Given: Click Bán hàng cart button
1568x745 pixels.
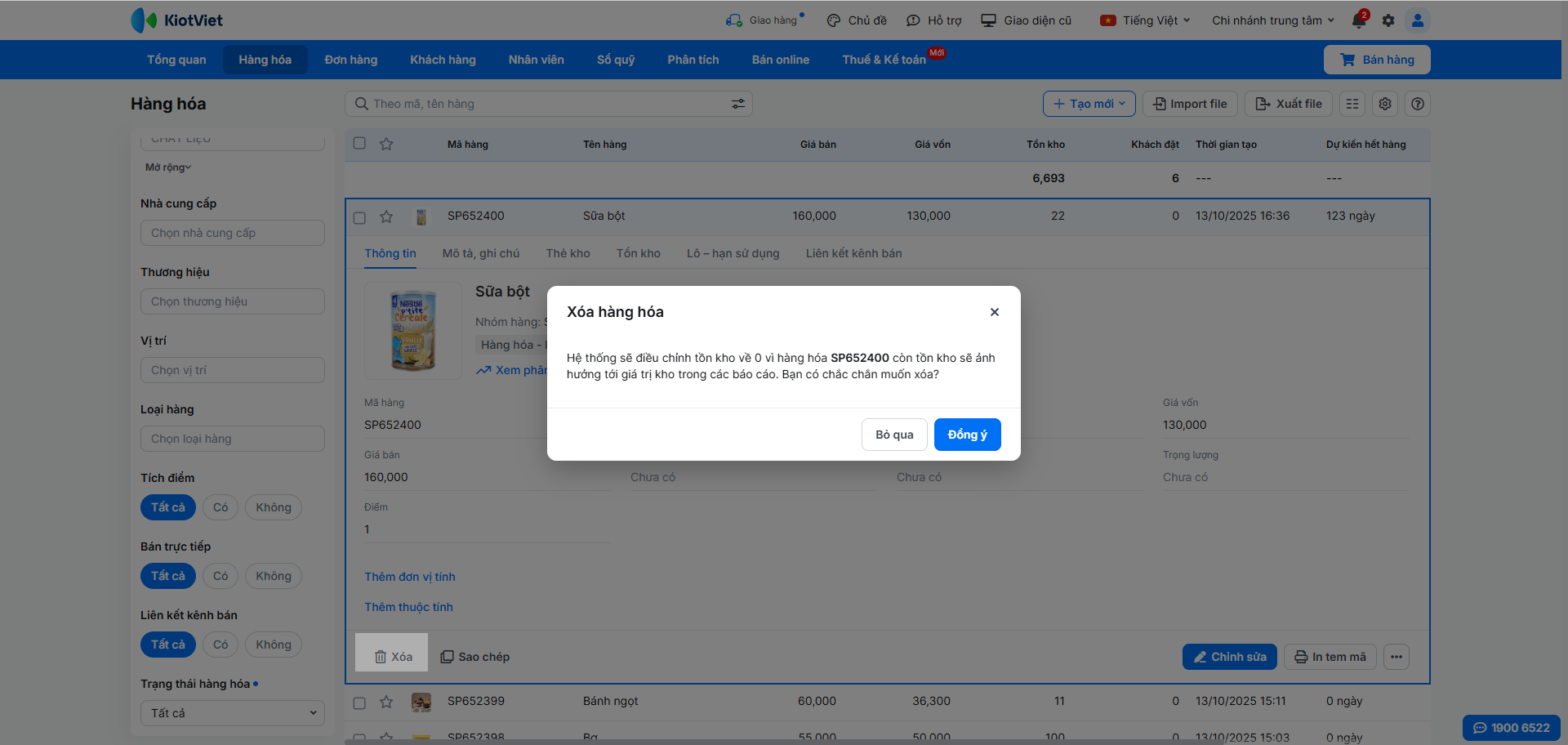Looking at the screenshot, I should coord(1377,60).
